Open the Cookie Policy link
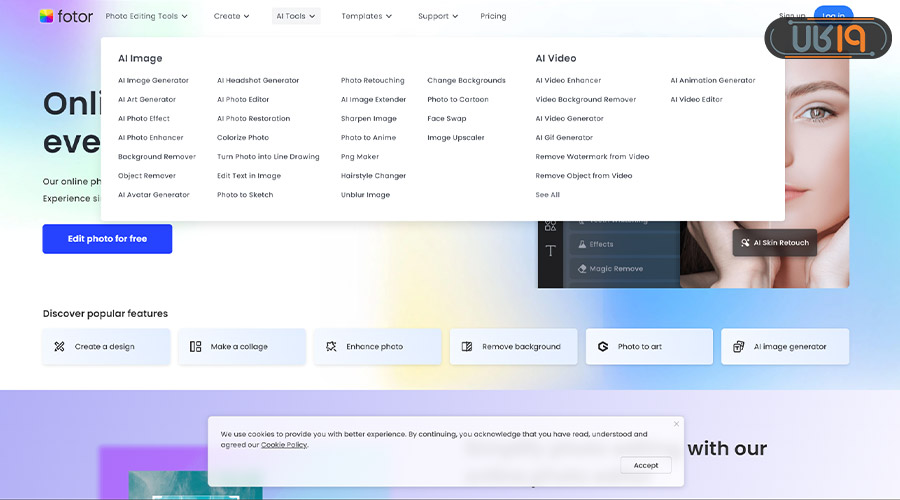Screen dimensions: 900x500 (x=284, y=445)
